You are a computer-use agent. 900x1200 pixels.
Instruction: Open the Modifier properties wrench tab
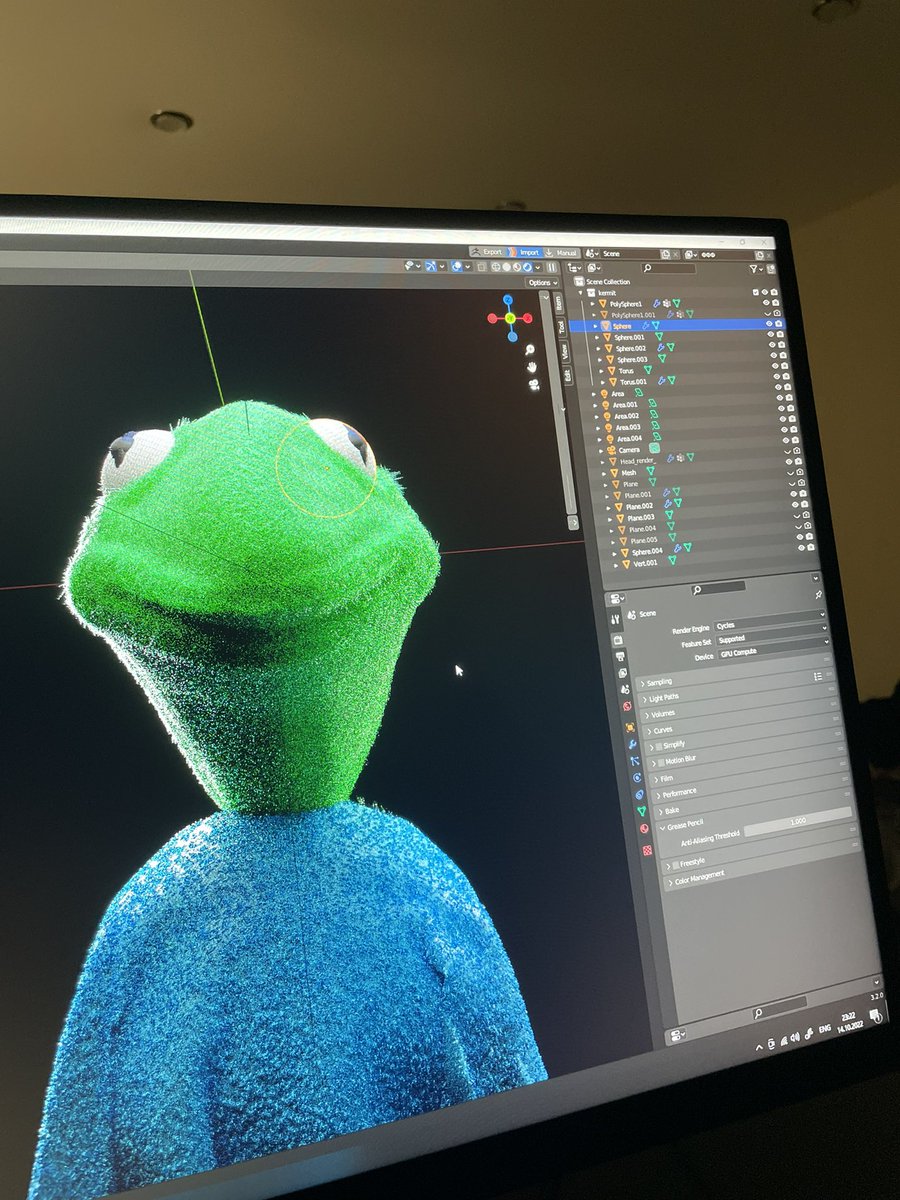click(632, 744)
